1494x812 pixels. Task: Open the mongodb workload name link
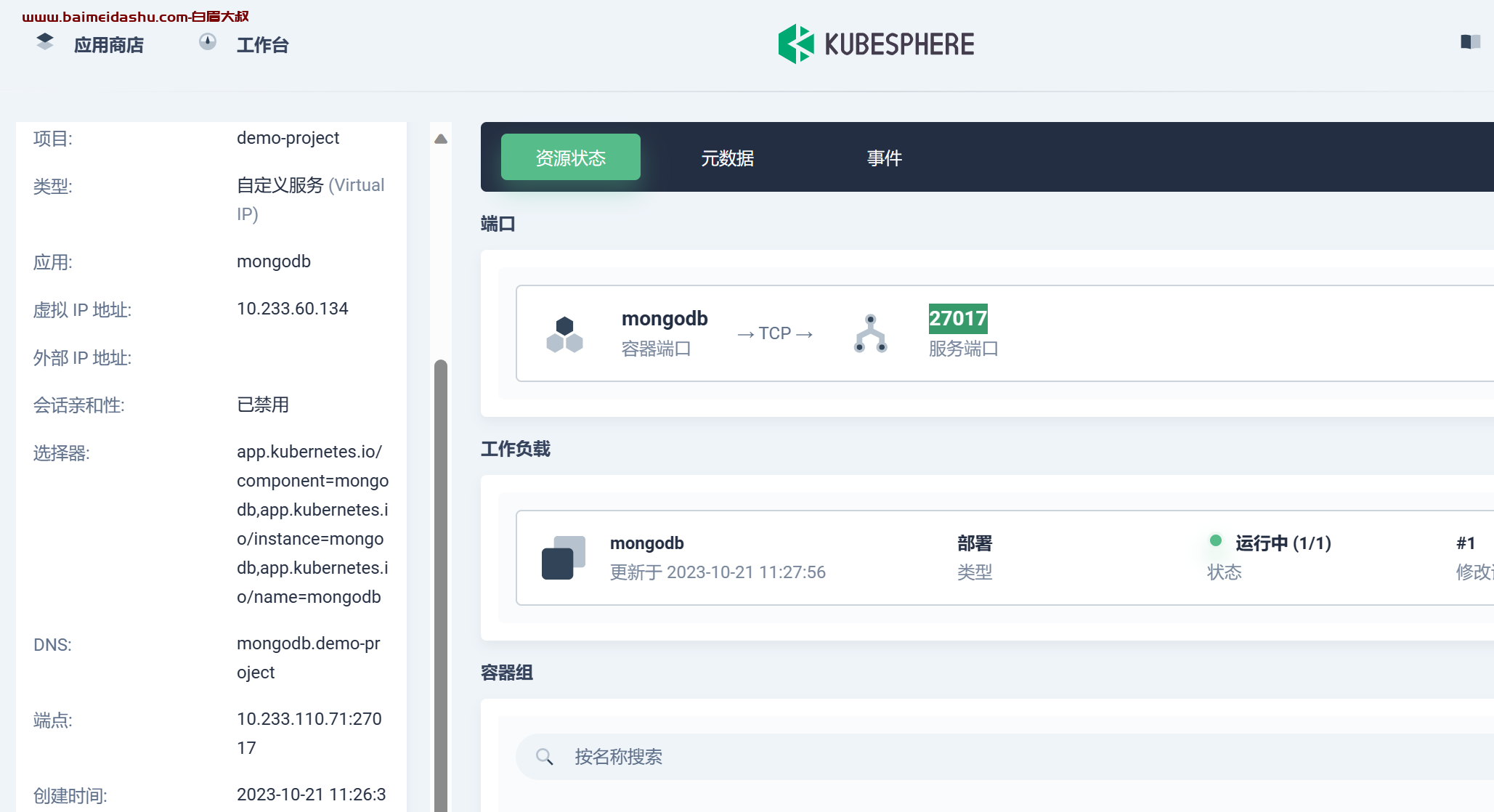coord(646,543)
